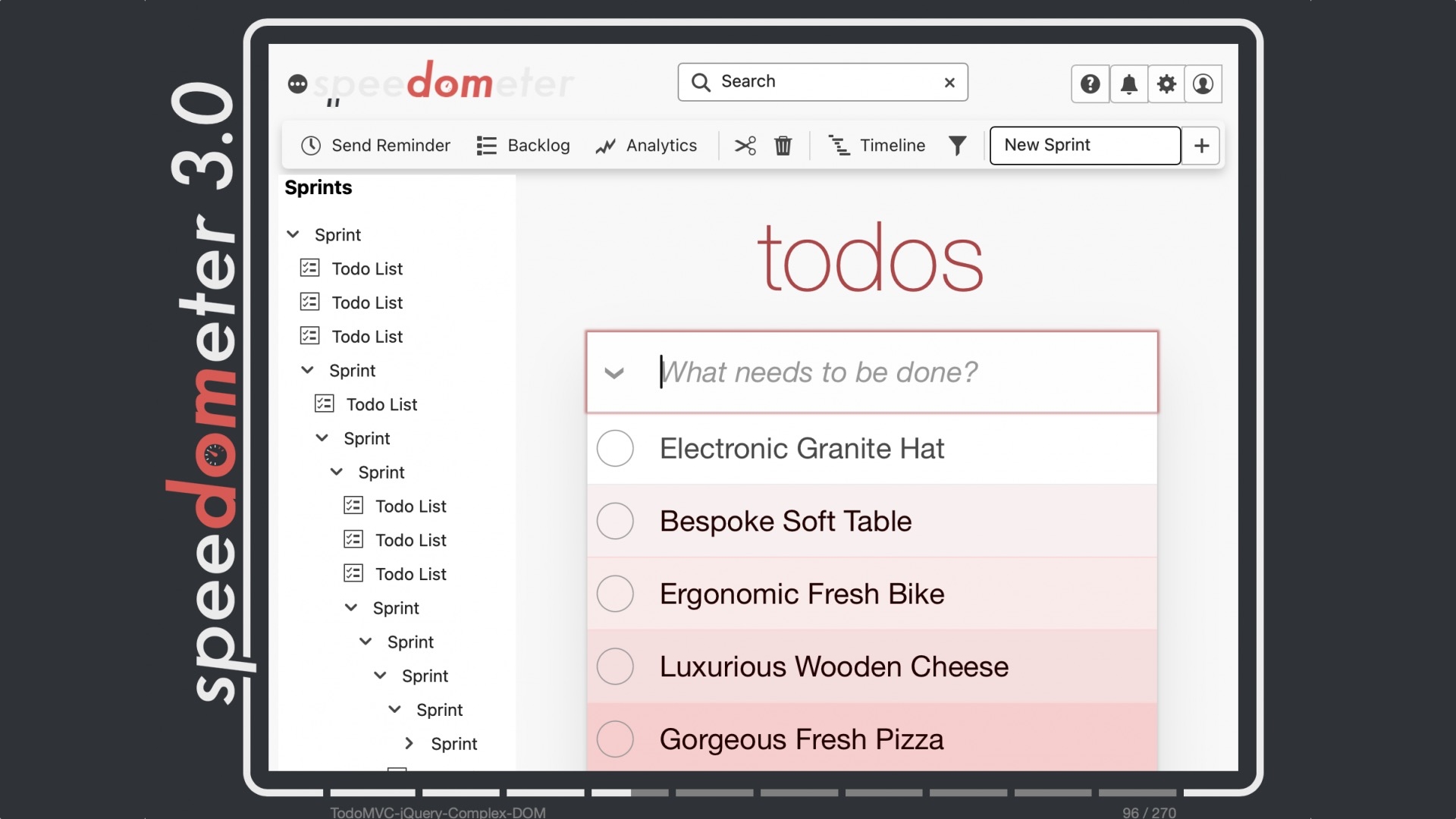This screenshot has width=1456, height=819.
Task: Expand the collapsed Sprint at bottom
Action: click(410, 744)
